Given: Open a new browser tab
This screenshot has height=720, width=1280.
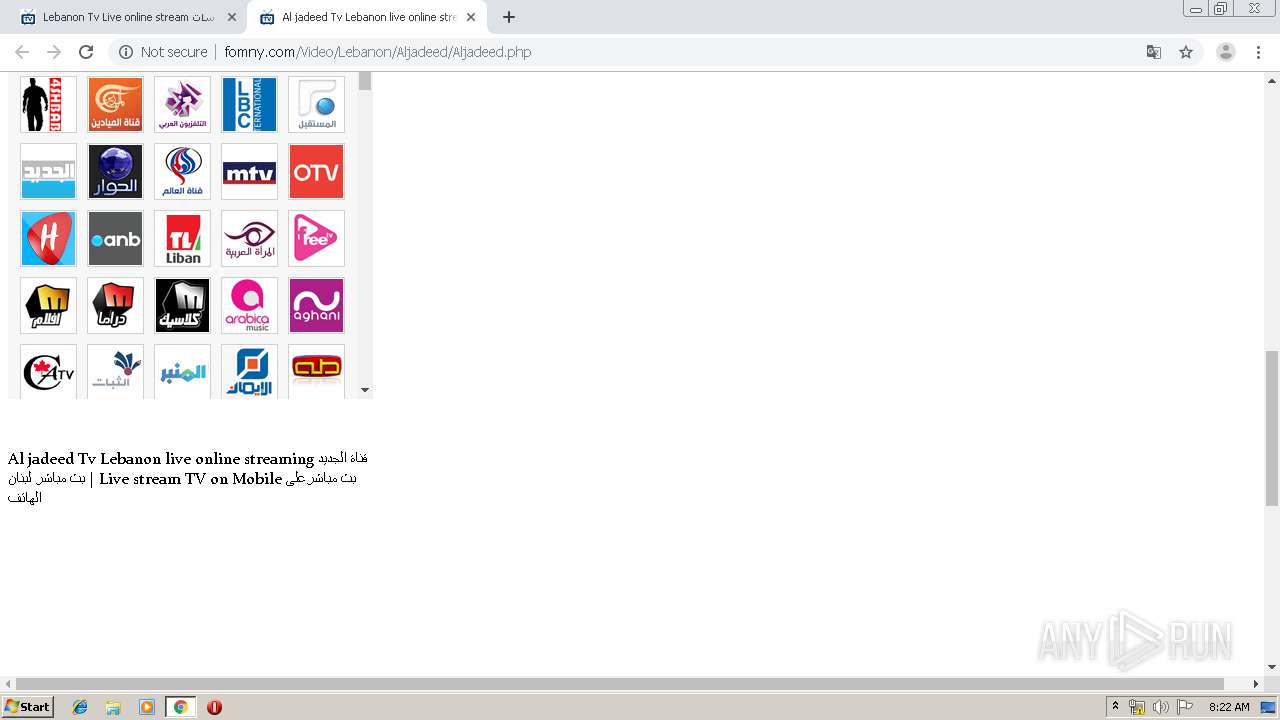Looking at the screenshot, I should [x=509, y=17].
